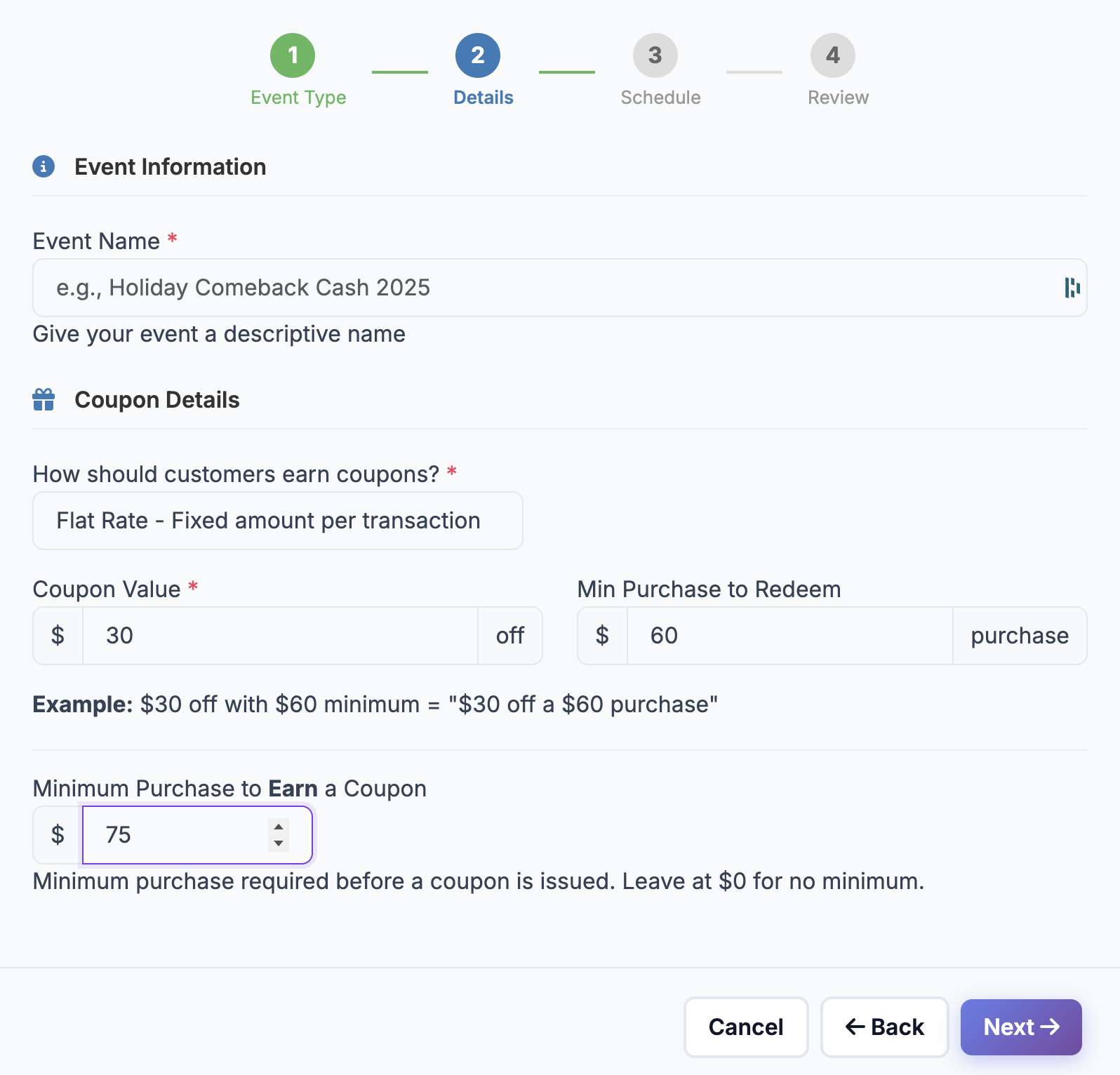Open the coupon earning method dropdown
Screen dimensions: 1120x1075
coord(277,521)
